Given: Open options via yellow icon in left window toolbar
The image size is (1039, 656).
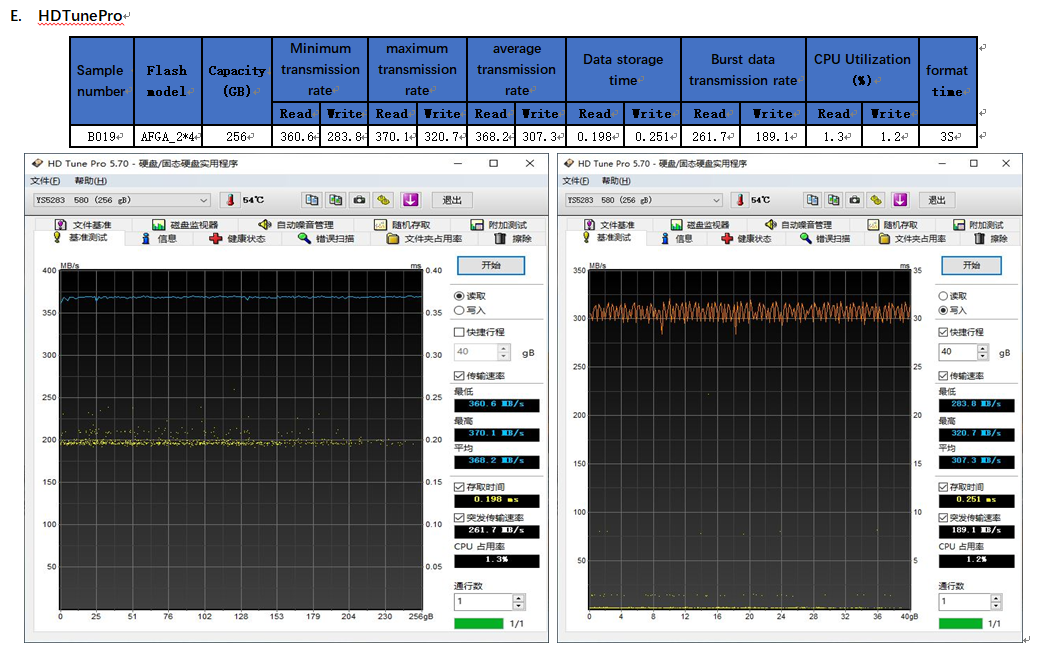Looking at the screenshot, I should (383, 199).
